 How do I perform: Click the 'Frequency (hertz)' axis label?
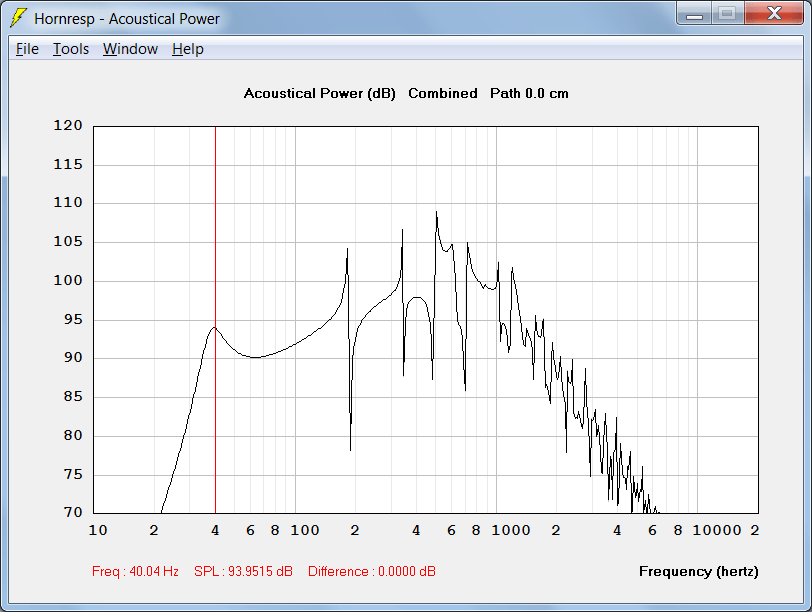click(x=699, y=571)
